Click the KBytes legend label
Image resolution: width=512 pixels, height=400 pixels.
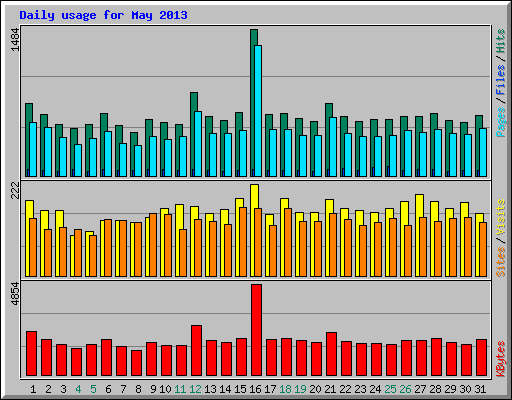[x=501, y=359]
